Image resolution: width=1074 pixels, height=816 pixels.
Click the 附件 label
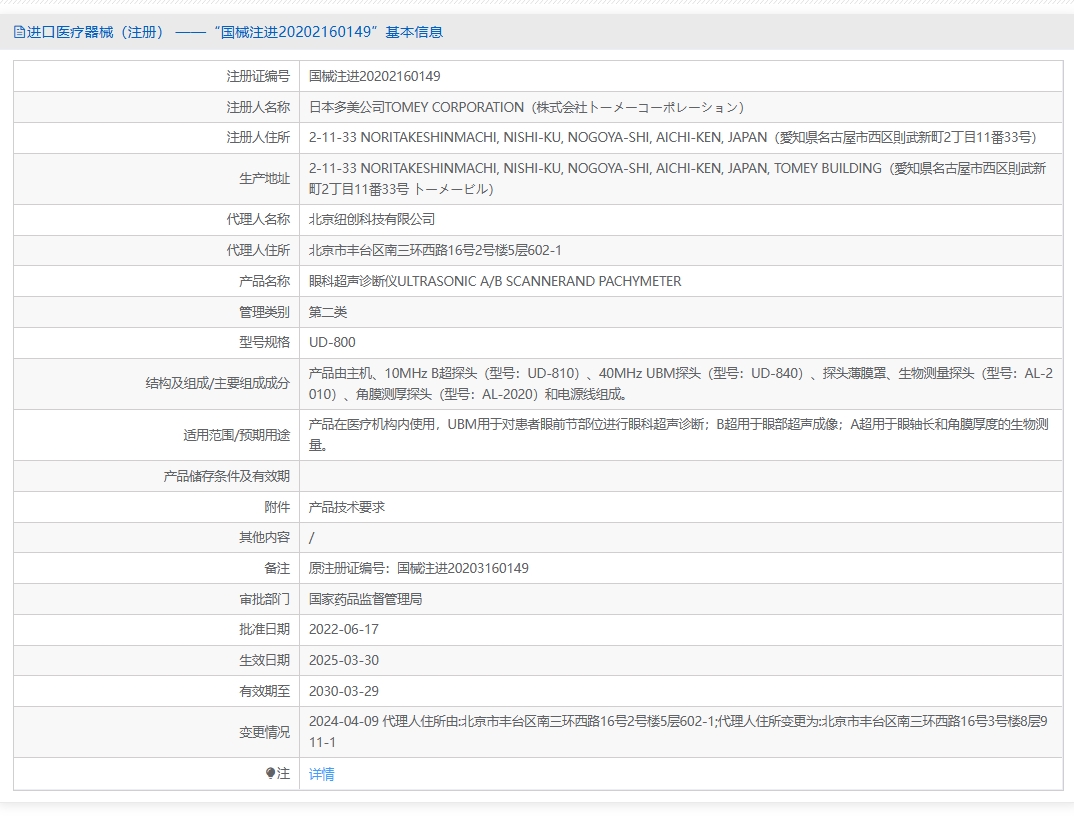[x=277, y=507]
